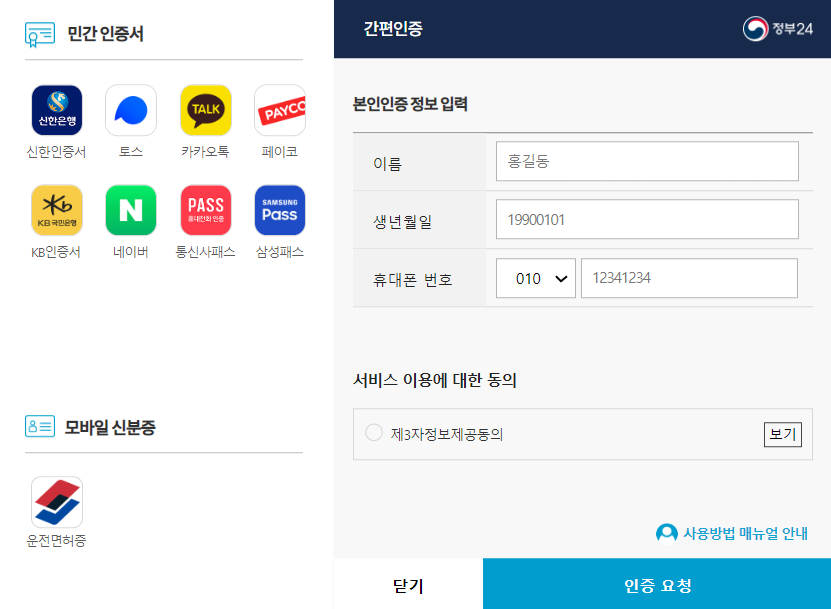The width and height of the screenshot is (831, 609).
Task: Click the 닫기 close button
Action: click(x=408, y=584)
